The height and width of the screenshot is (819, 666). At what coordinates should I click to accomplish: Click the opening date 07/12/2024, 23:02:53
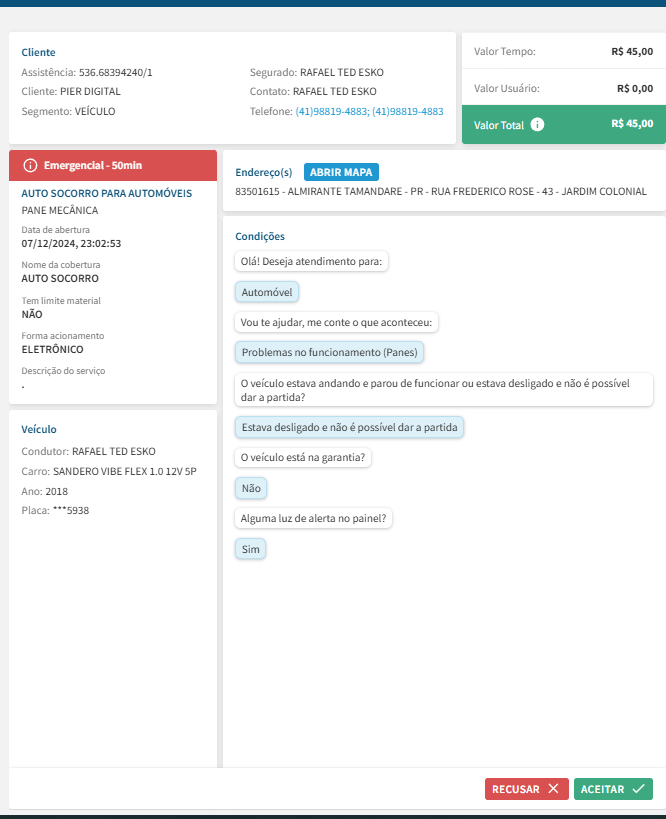point(71,243)
